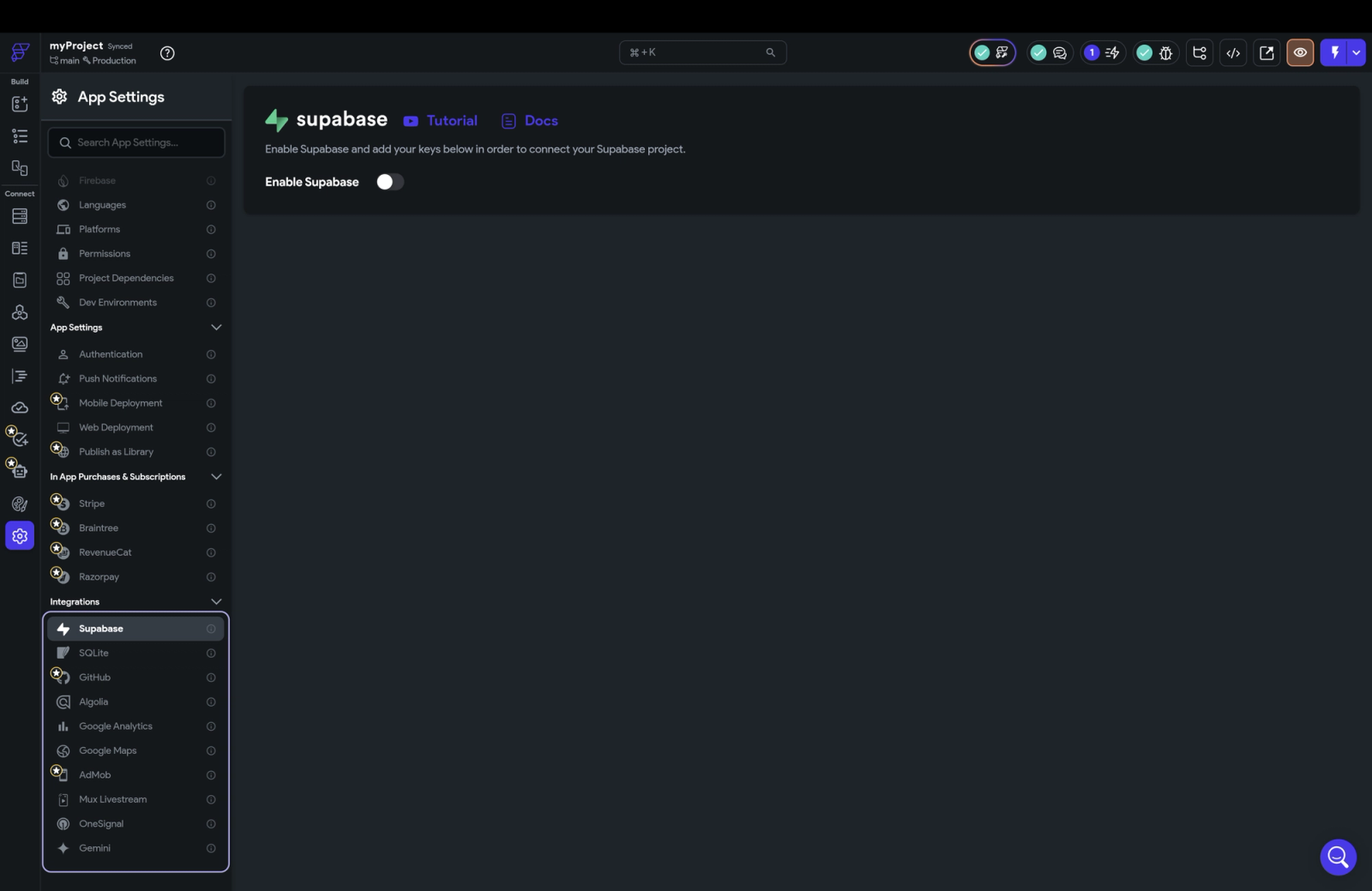Open the Supabase Docs link

(530, 121)
